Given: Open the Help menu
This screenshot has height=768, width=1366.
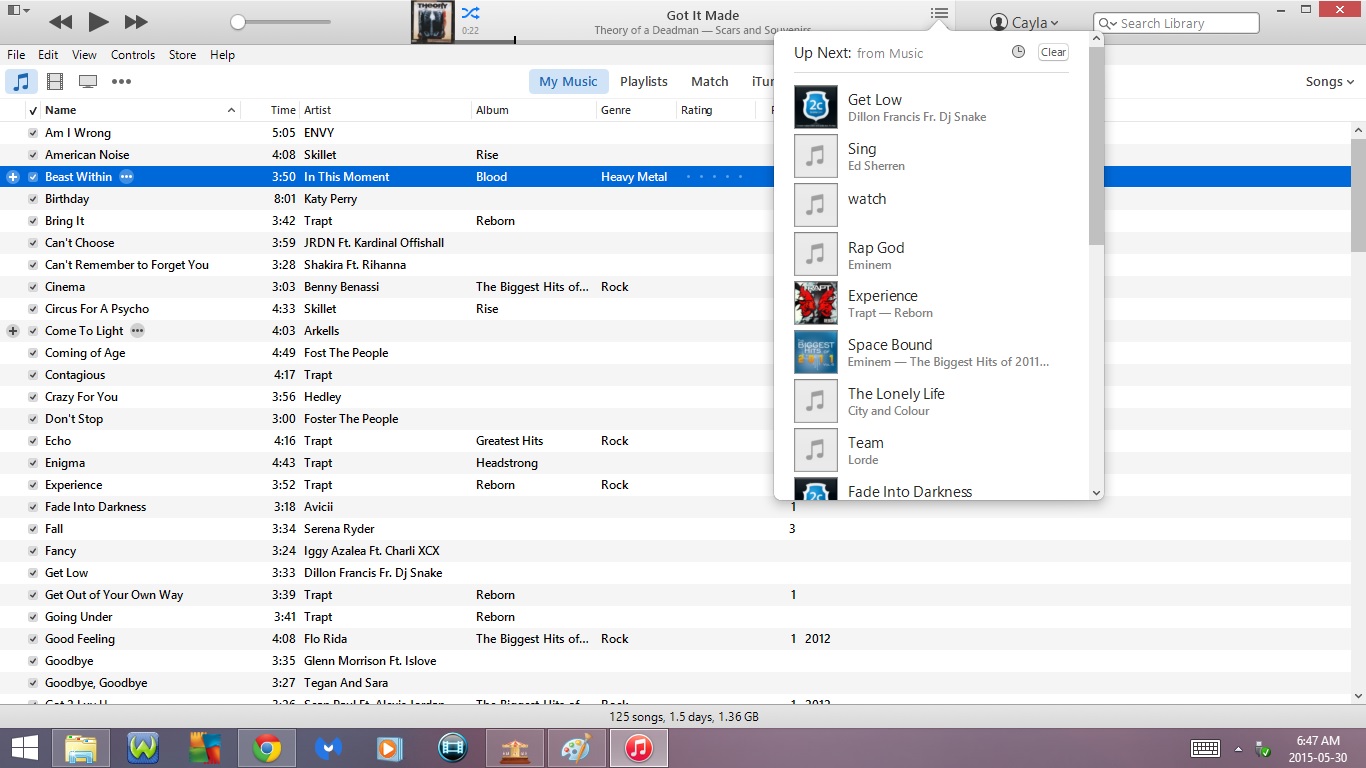Looking at the screenshot, I should pyautogui.click(x=223, y=55).
